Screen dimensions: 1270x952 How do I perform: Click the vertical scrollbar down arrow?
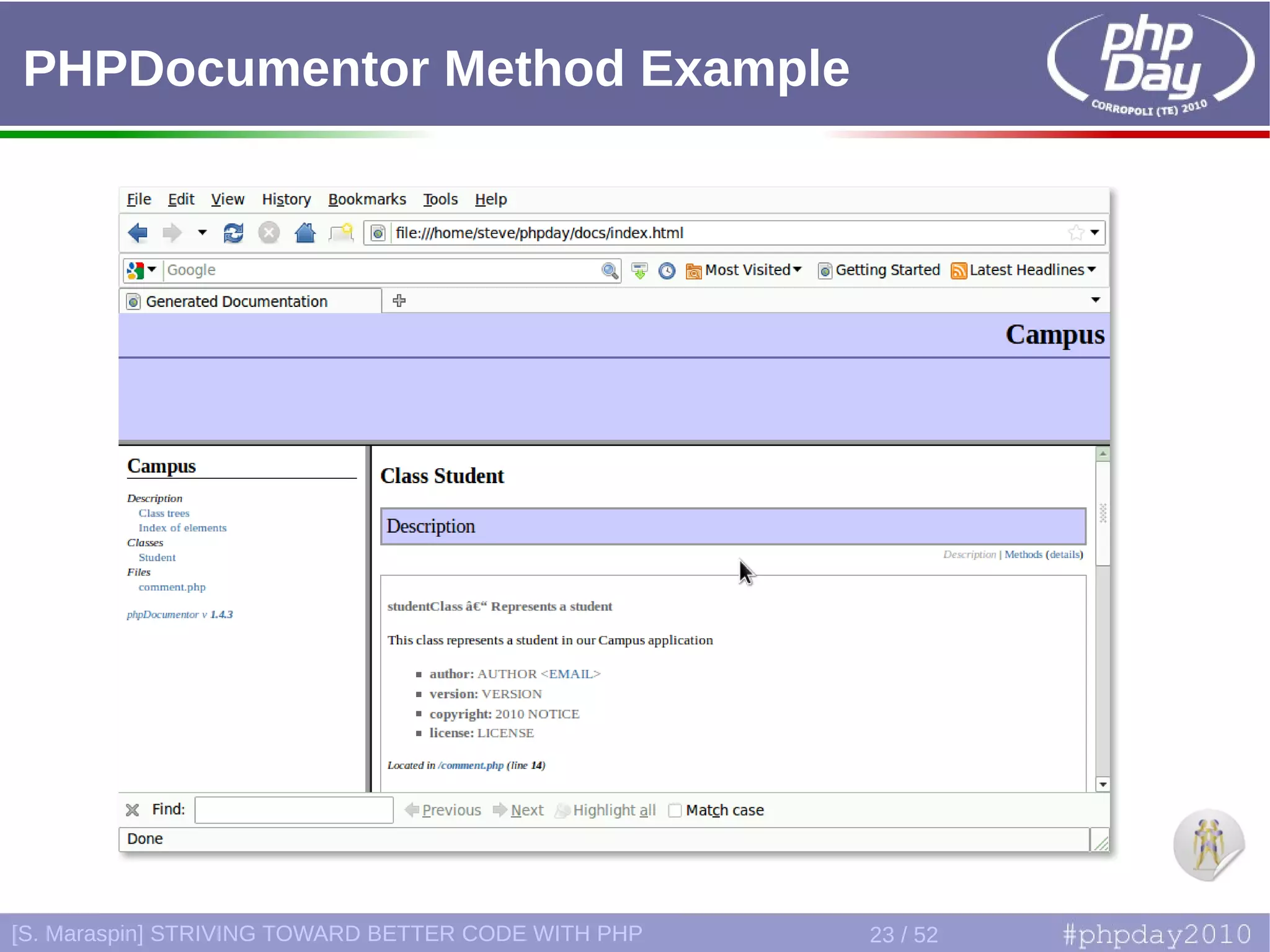click(1103, 785)
